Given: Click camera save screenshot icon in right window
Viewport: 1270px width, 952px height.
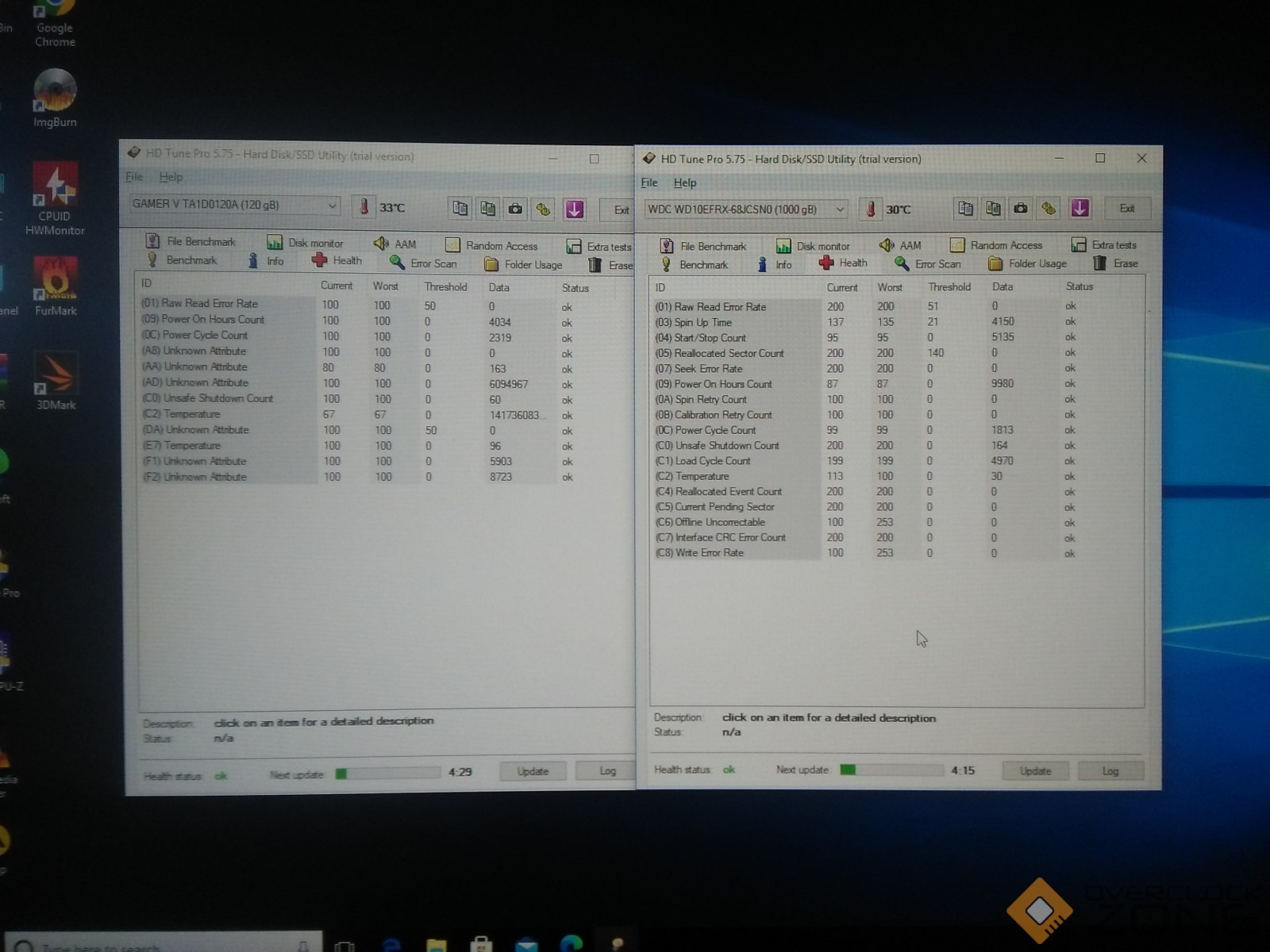Looking at the screenshot, I should click(x=1021, y=209).
